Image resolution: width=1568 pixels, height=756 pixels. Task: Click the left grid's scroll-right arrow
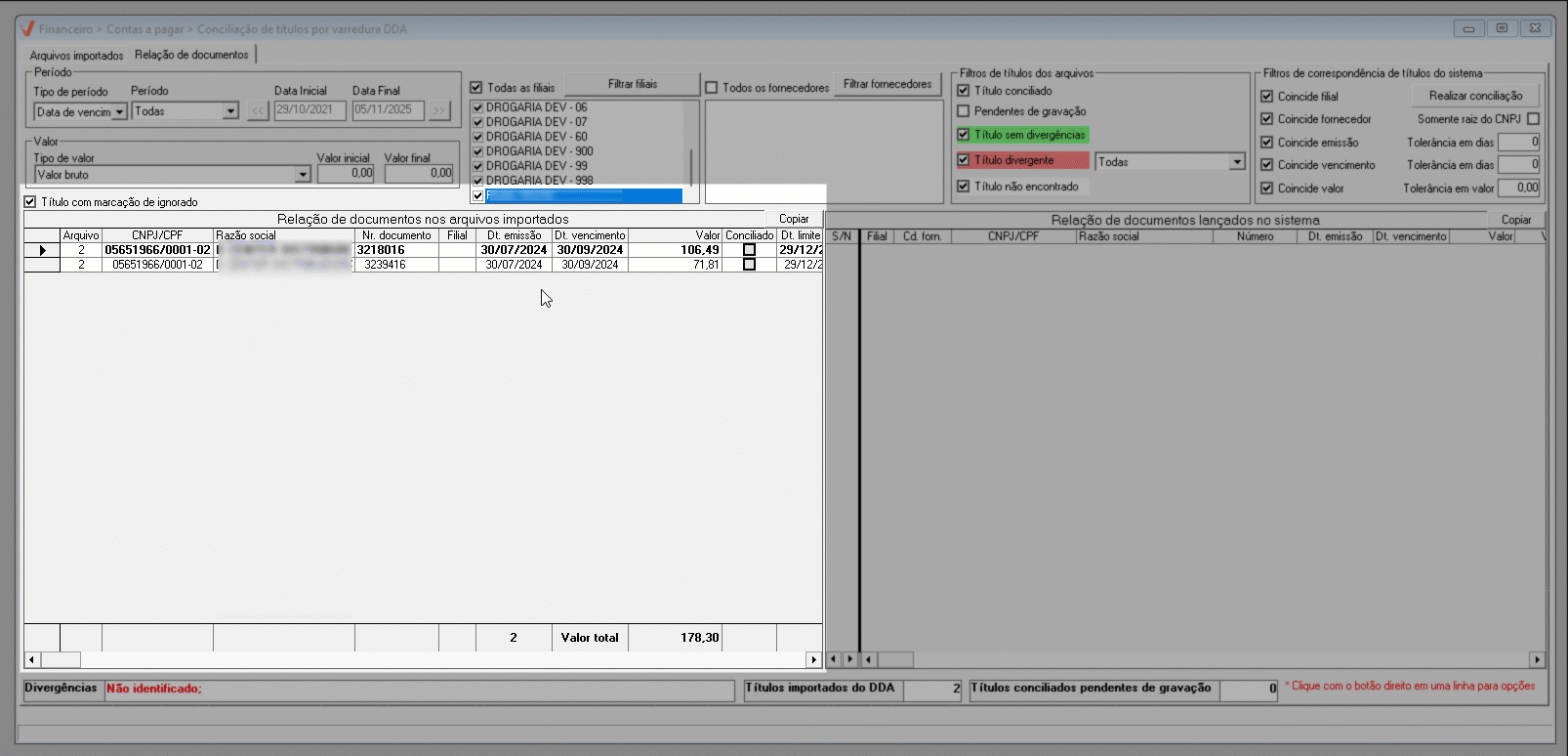click(813, 660)
